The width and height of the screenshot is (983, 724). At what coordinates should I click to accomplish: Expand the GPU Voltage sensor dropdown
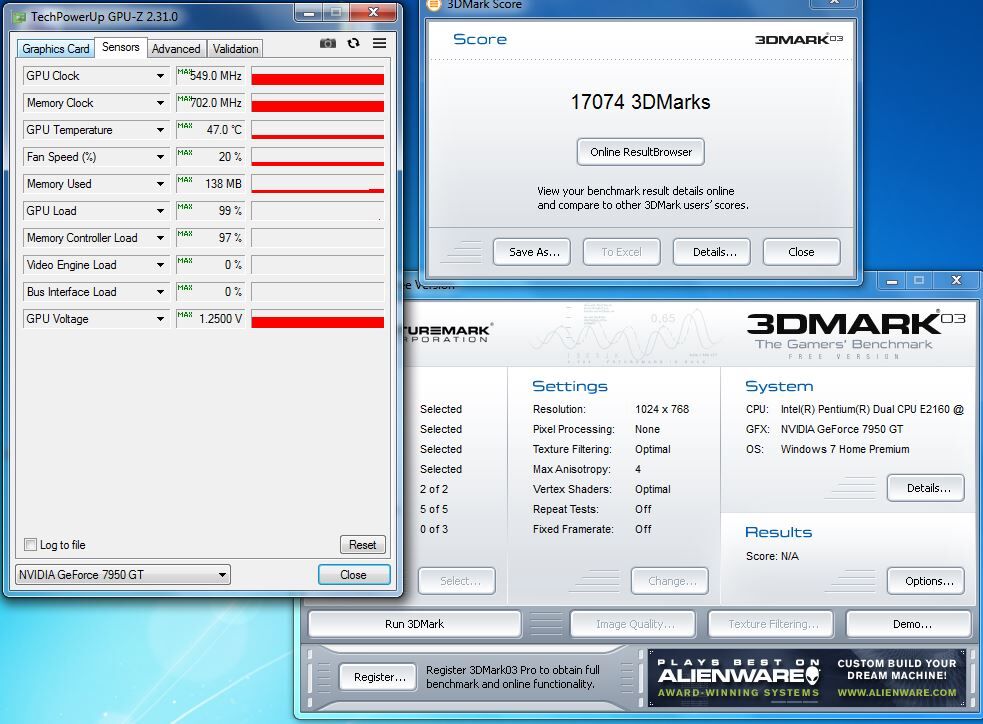point(160,318)
